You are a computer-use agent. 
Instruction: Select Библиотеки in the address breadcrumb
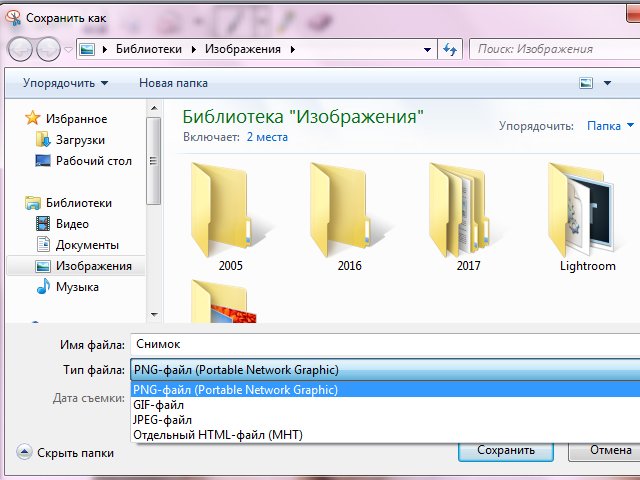149,49
